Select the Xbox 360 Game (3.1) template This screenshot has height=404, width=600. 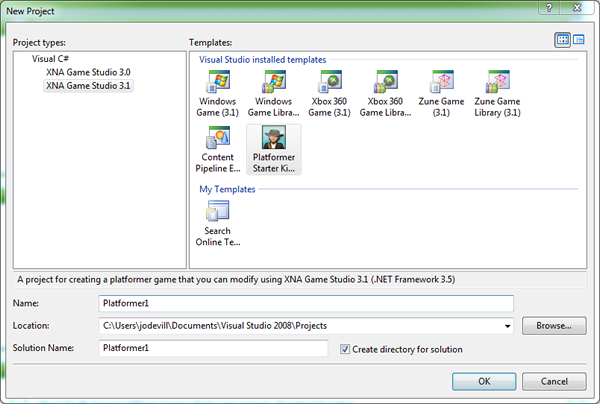point(329,94)
